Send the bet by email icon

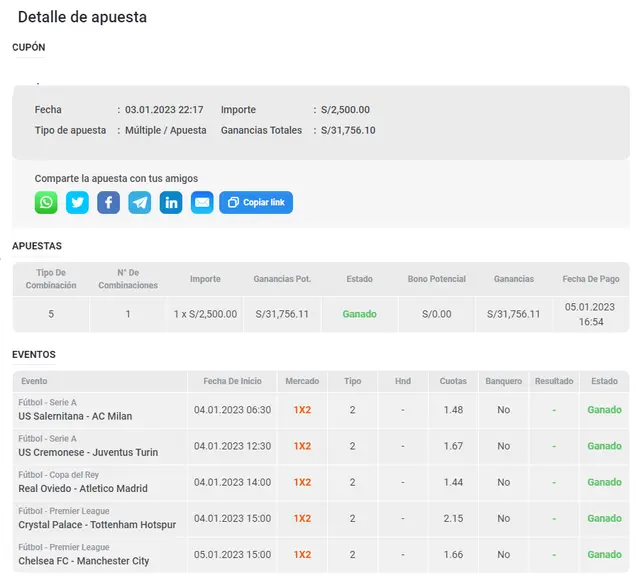tap(202, 203)
